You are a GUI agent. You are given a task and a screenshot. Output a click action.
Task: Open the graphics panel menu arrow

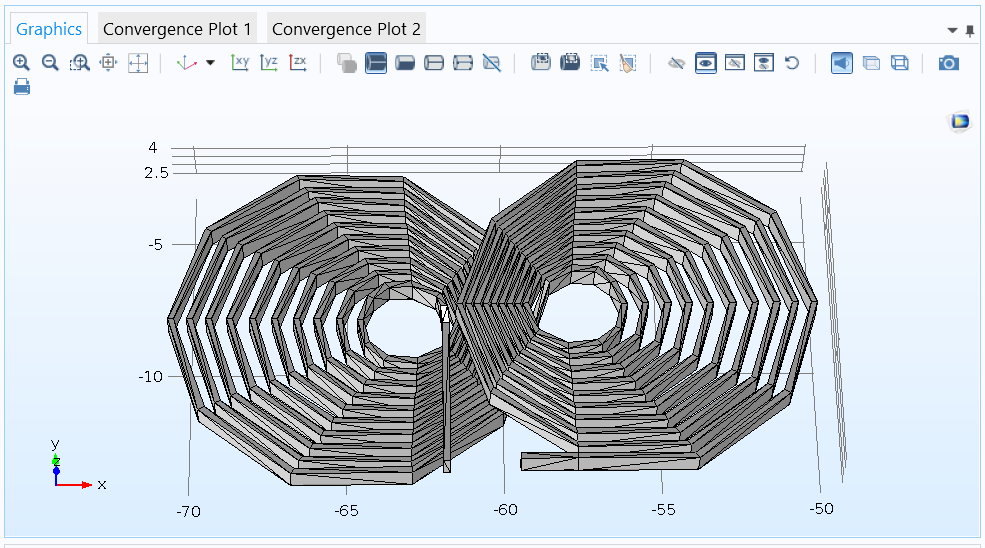click(x=953, y=30)
